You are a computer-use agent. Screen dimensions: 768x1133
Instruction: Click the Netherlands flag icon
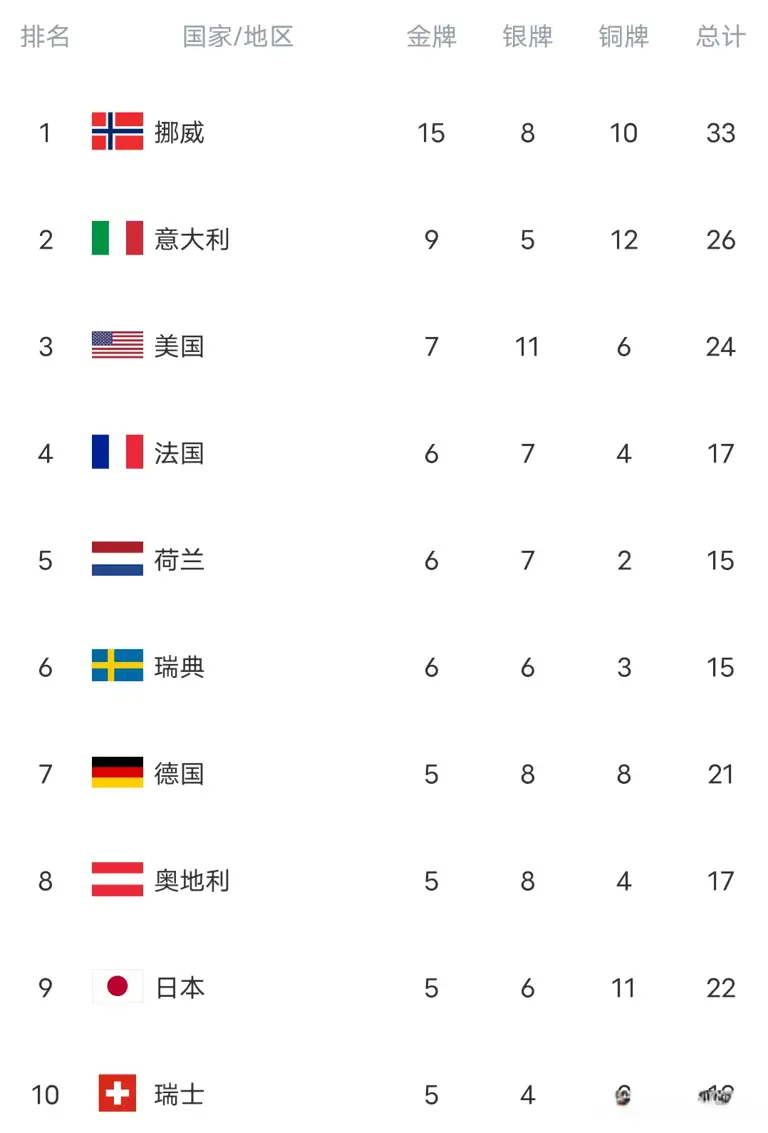coord(117,559)
